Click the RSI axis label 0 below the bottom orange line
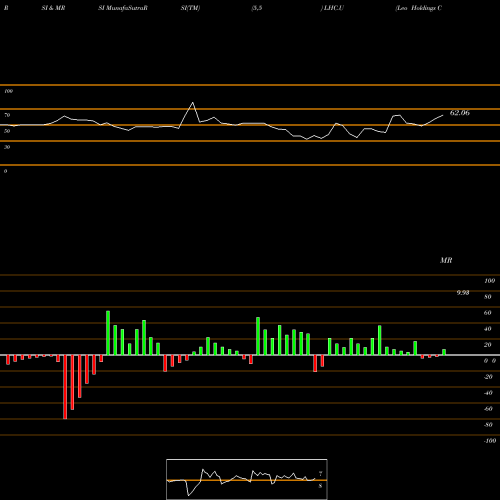Screen dimensions: 500x500 point(5,171)
